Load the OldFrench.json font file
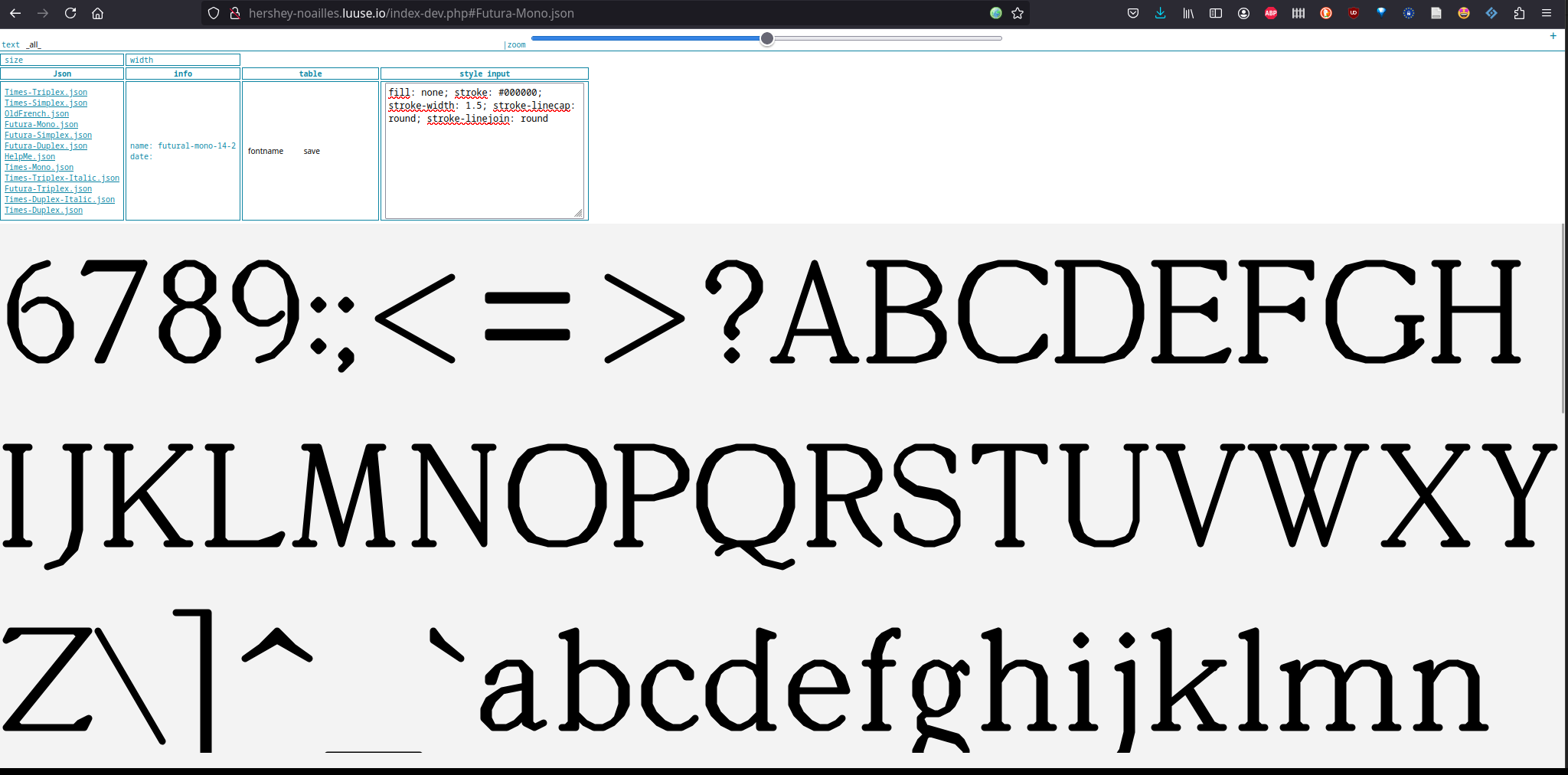 (x=37, y=113)
